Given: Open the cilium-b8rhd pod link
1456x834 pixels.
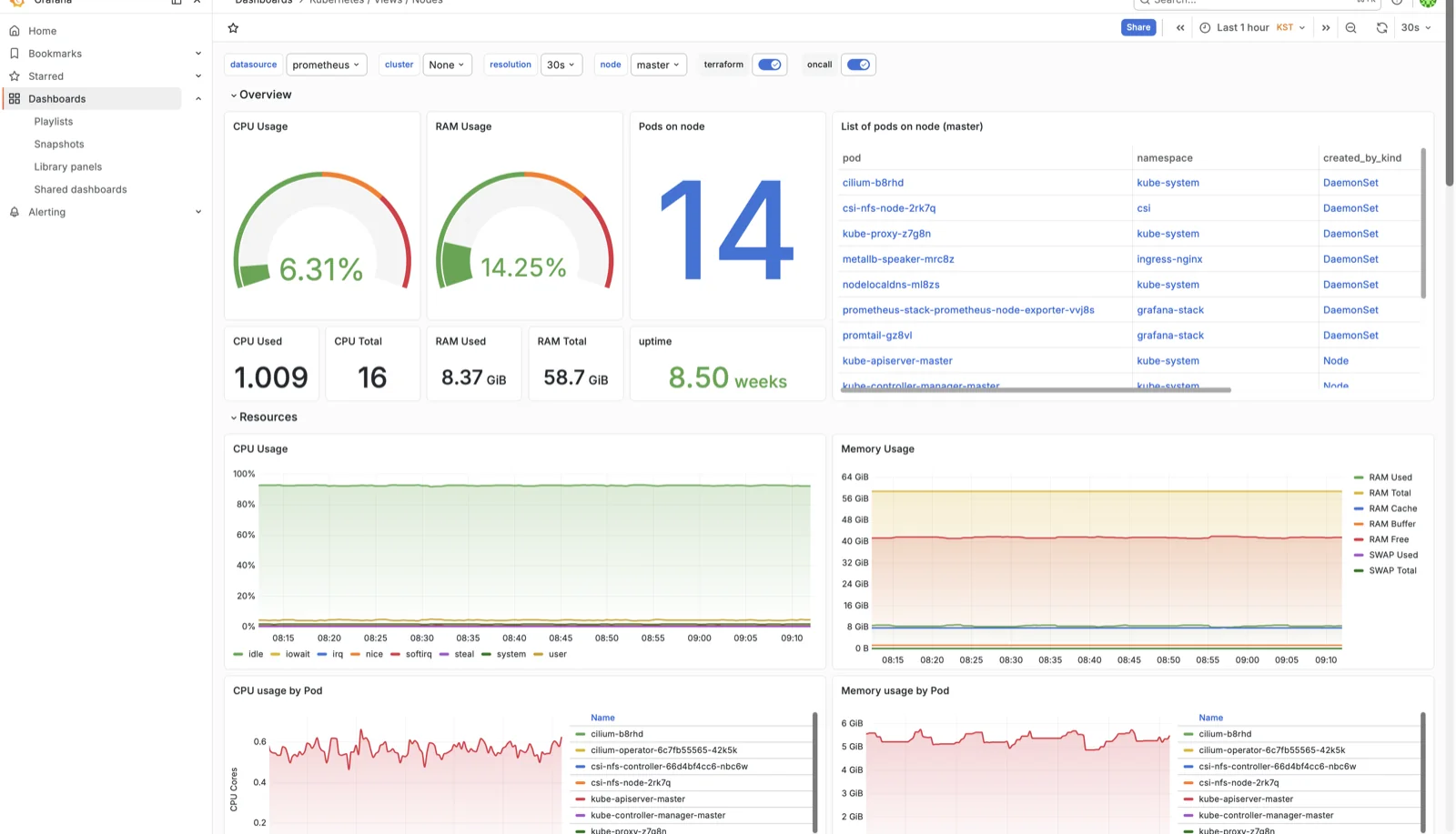Looking at the screenshot, I should 873,182.
